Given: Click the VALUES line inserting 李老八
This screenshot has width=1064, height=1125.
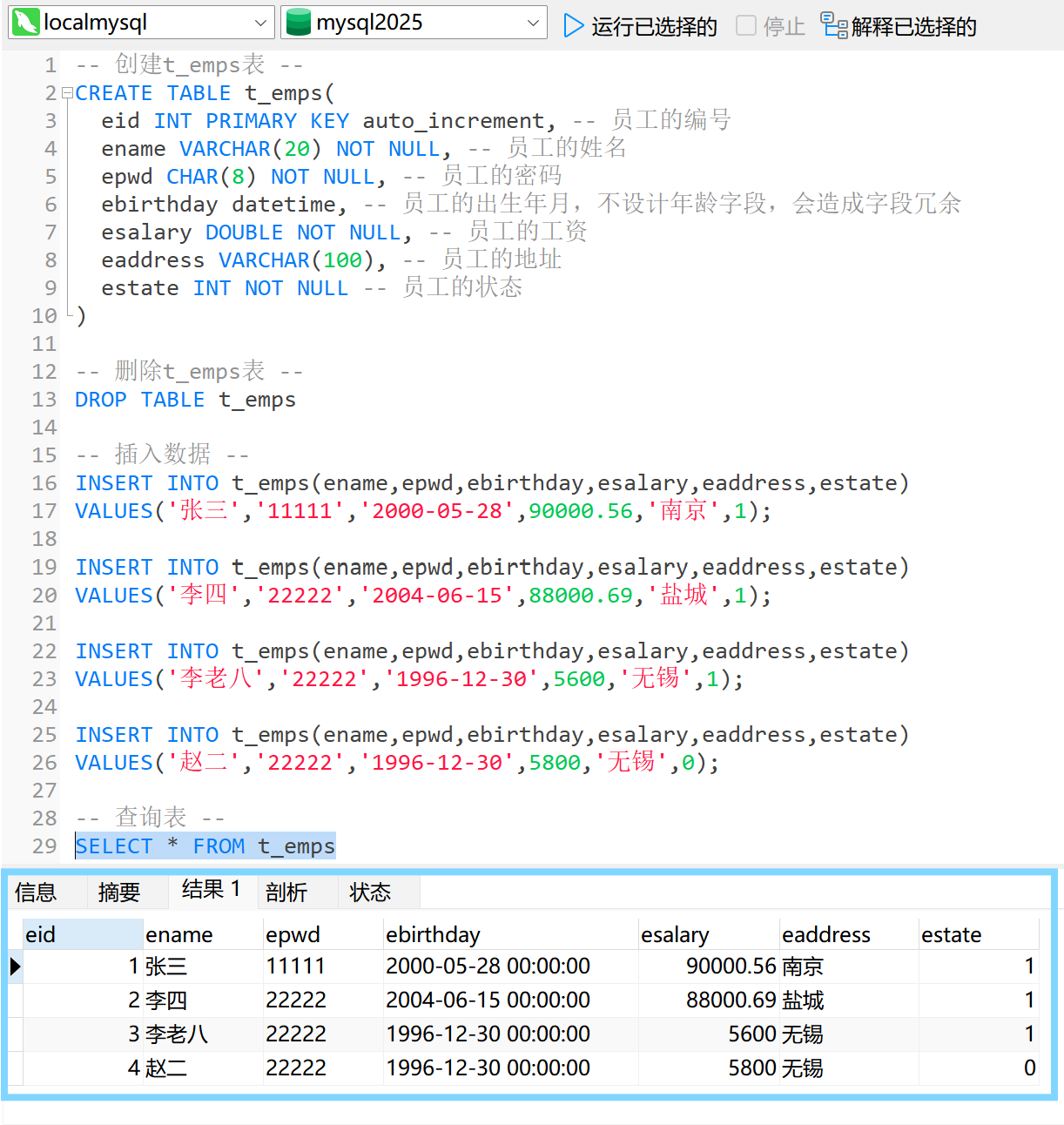Looking at the screenshot, I should coord(409,679).
